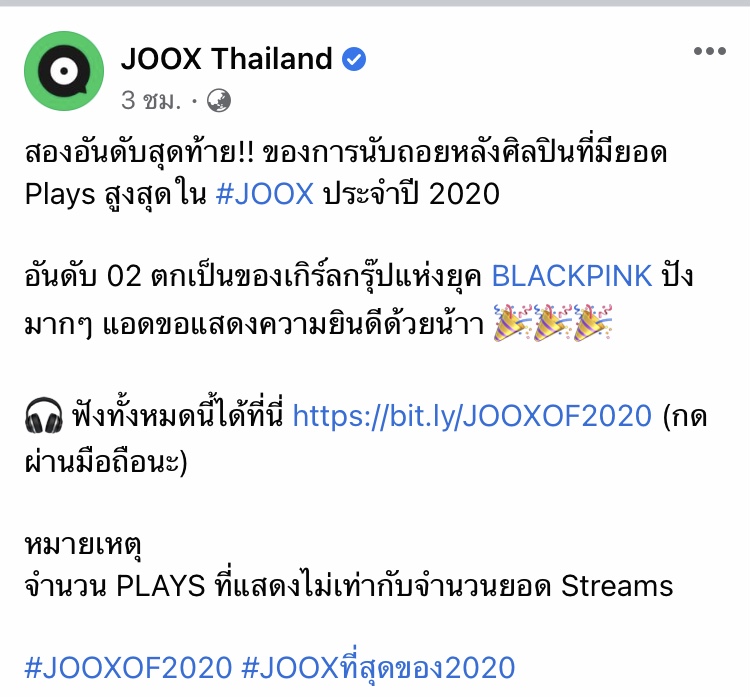
Task: Open the BLACKPINK tagged page link
Action: point(572,276)
